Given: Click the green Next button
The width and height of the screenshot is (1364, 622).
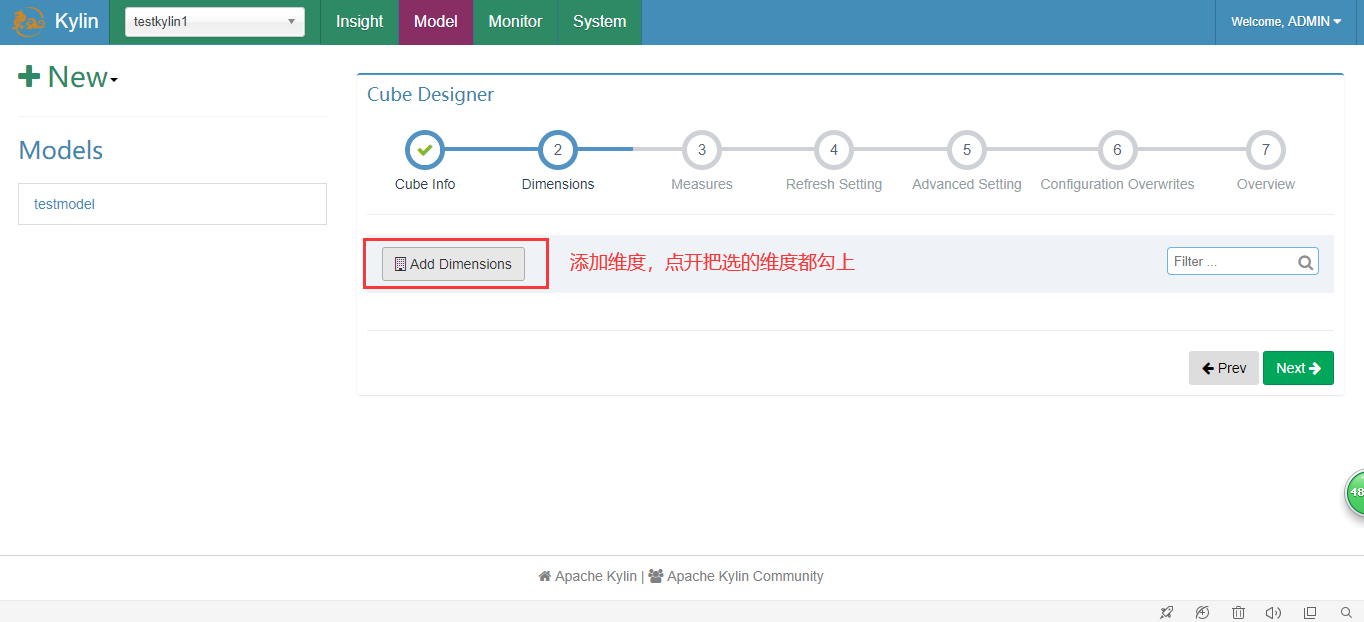Looking at the screenshot, I should 1298,368.
